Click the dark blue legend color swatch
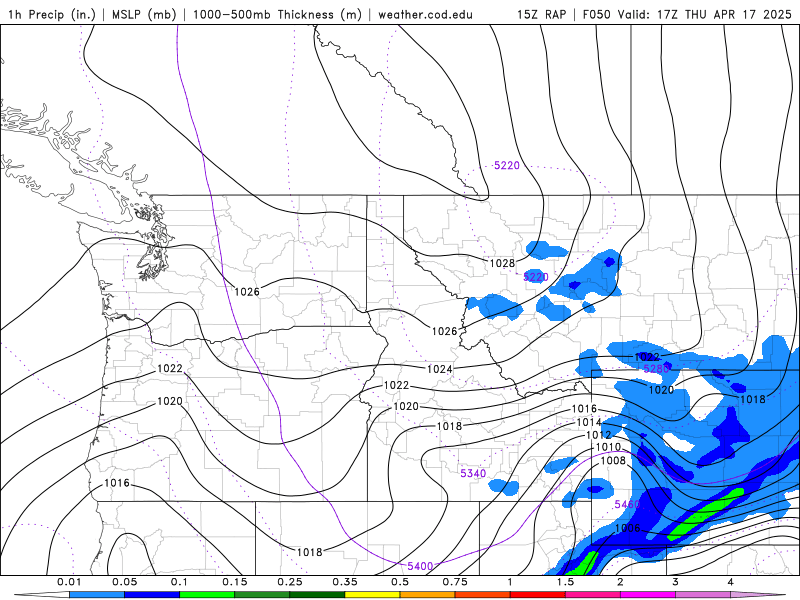This screenshot has width=800, height=600. coord(152,595)
